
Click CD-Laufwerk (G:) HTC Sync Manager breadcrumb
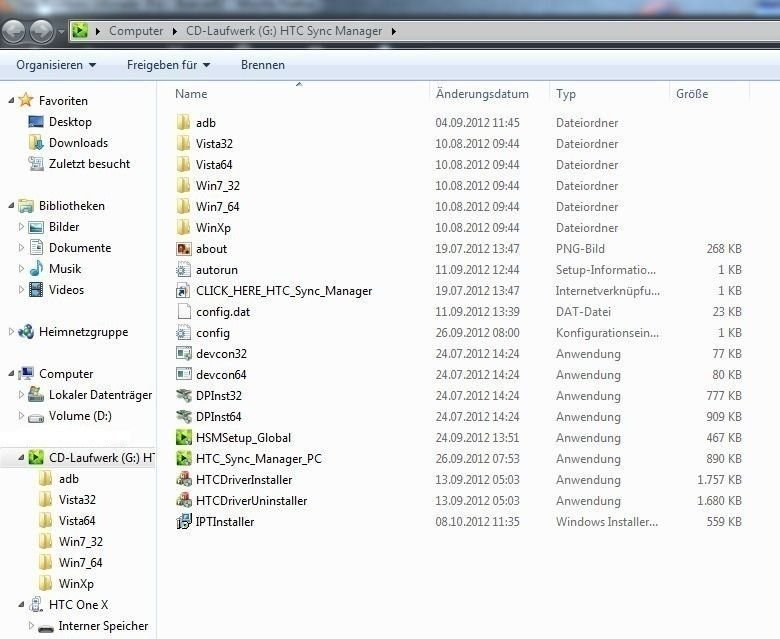click(284, 31)
